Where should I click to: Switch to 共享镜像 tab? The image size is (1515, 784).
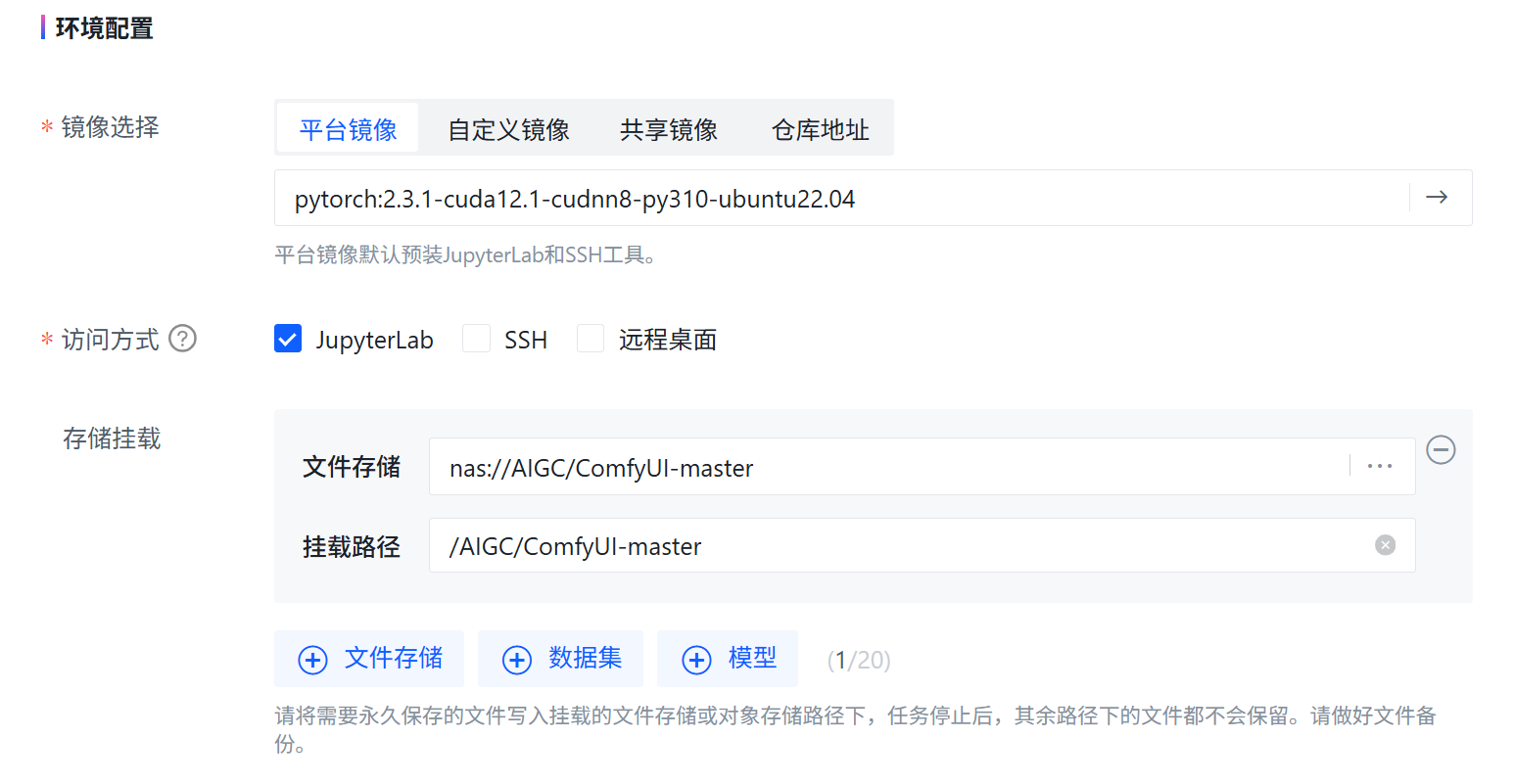[x=669, y=128]
